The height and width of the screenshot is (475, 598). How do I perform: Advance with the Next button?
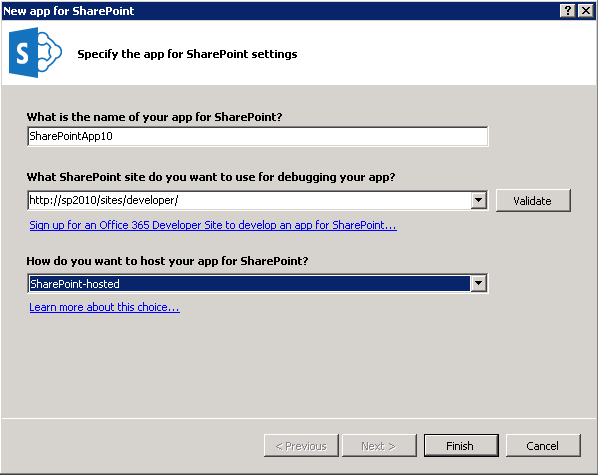379,446
